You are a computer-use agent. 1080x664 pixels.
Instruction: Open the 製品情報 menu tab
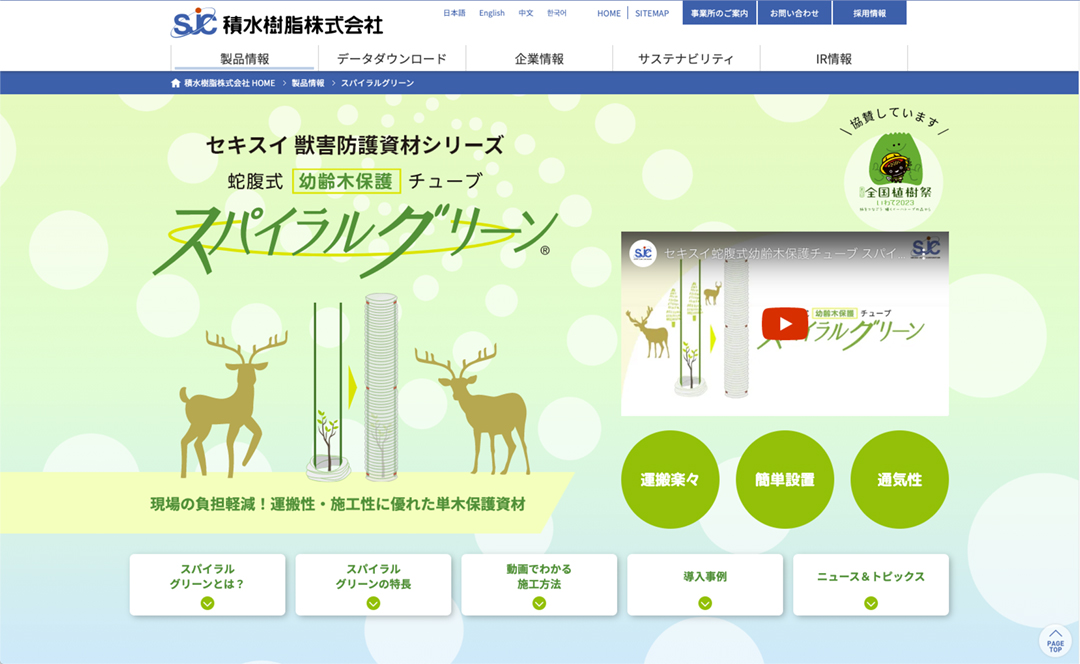(245, 59)
